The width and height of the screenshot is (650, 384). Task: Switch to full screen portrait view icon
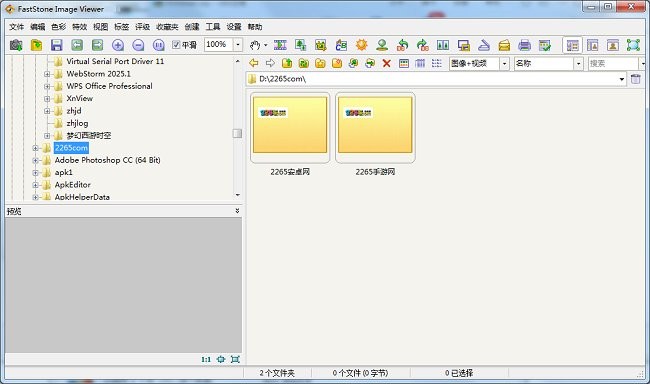[x=613, y=45]
